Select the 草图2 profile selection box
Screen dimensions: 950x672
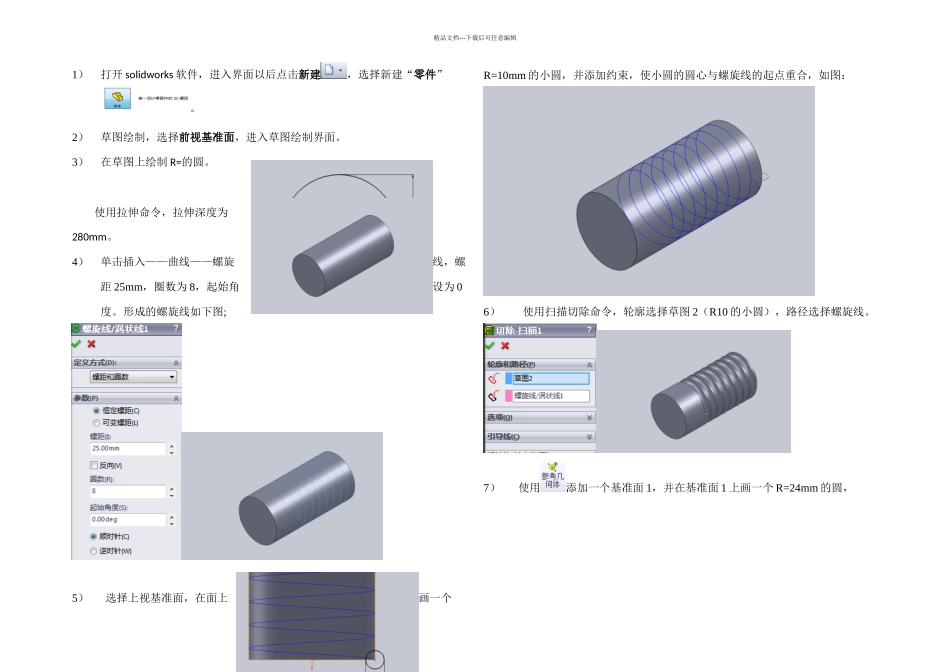pyautogui.click(x=551, y=379)
